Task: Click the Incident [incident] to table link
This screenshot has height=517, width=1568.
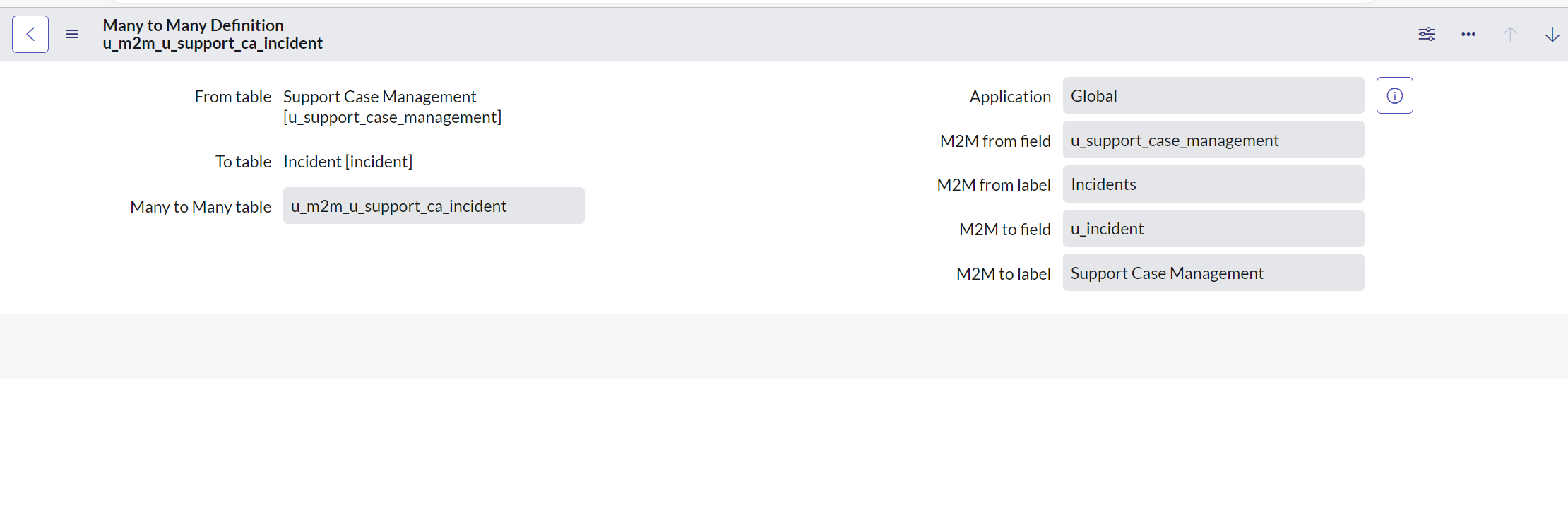Action: (348, 161)
